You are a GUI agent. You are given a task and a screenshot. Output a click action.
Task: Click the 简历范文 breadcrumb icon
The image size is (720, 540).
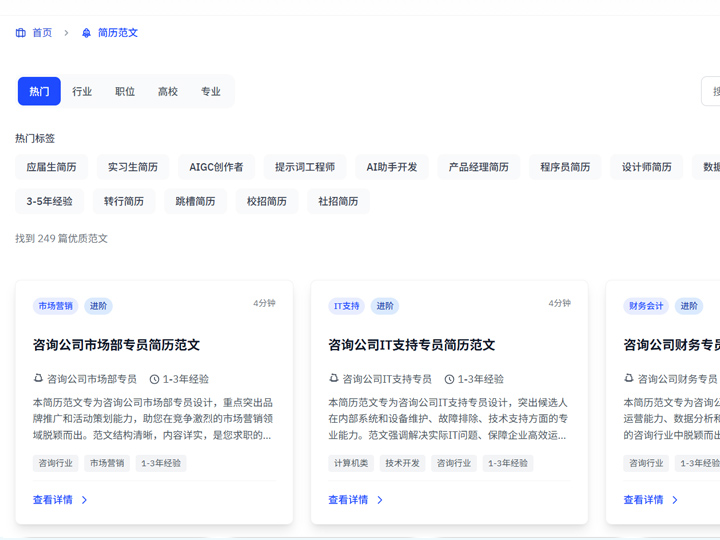86,33
